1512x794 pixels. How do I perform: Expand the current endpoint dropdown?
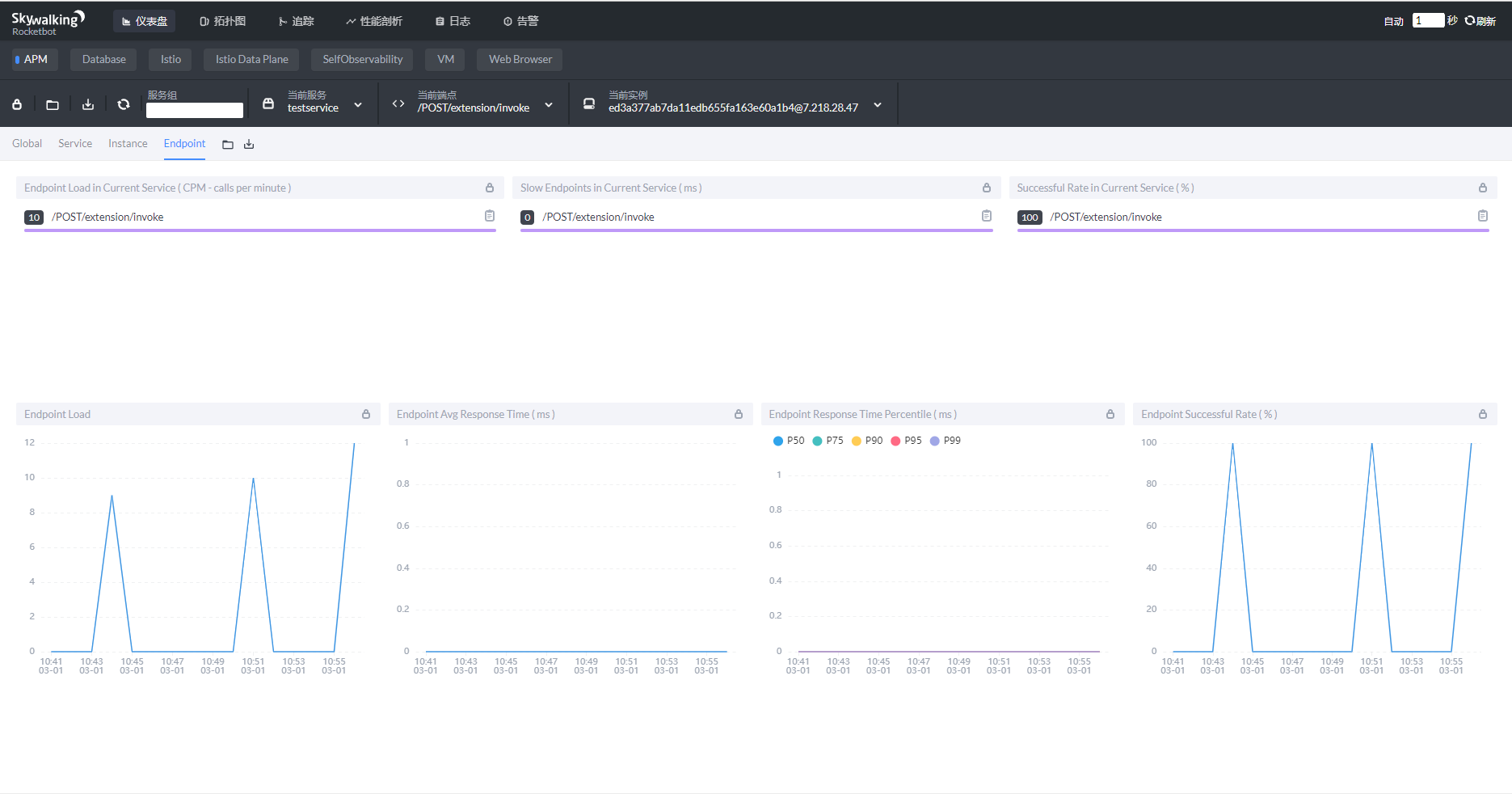pyautogui.click(x=549, y=105)
